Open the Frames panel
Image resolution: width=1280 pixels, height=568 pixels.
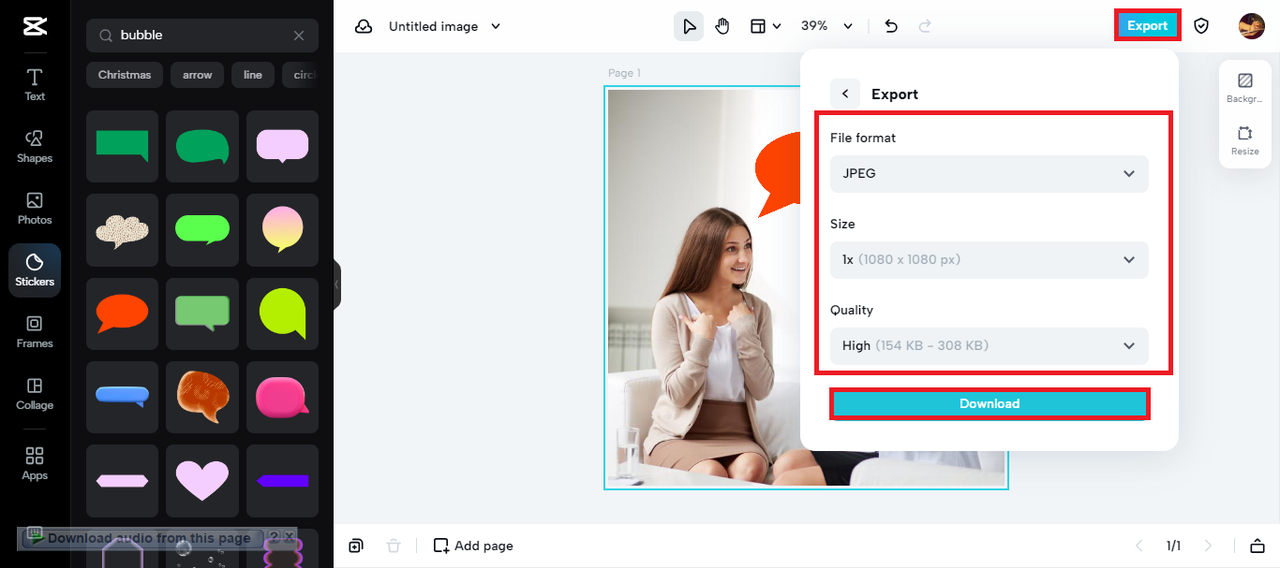point(34,332)
